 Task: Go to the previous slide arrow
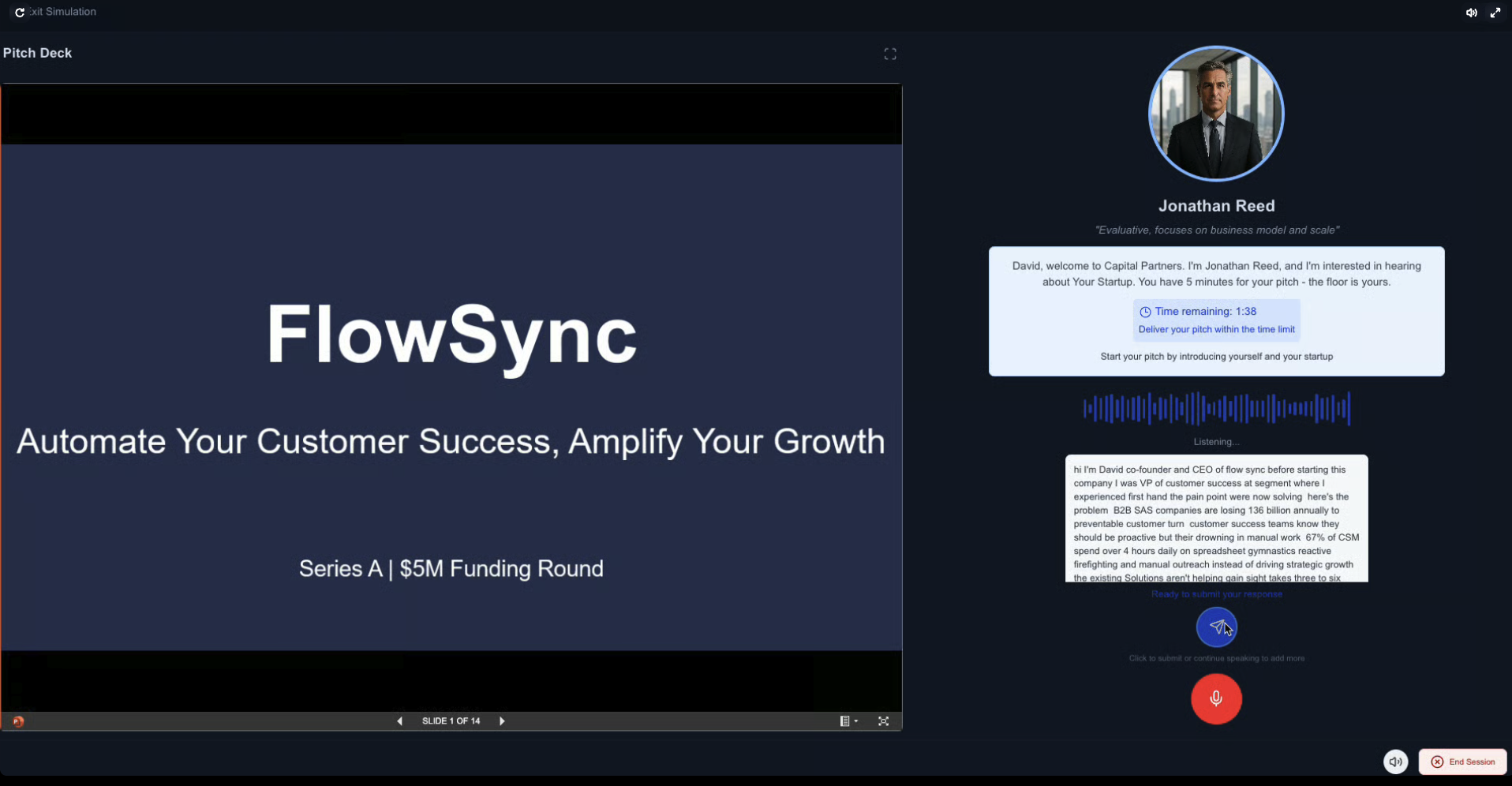400,721
